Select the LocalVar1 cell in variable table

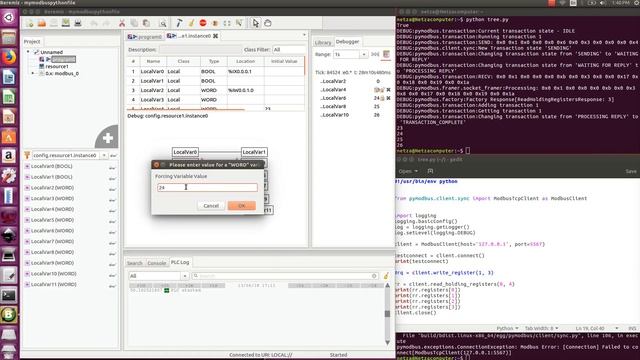pyautogui.click(x=152, y=81)
